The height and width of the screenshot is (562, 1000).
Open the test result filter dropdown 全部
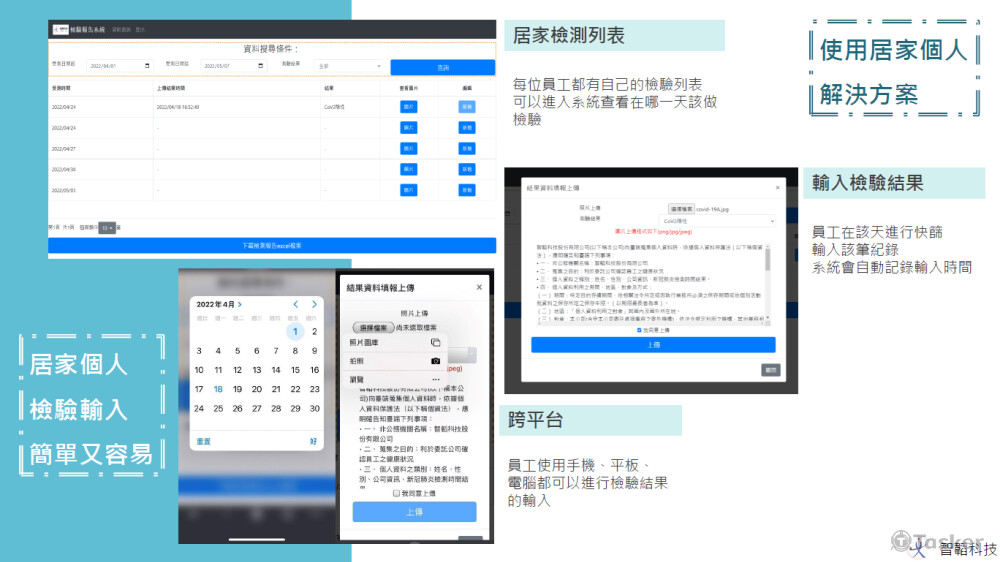(x=349, y=66)
